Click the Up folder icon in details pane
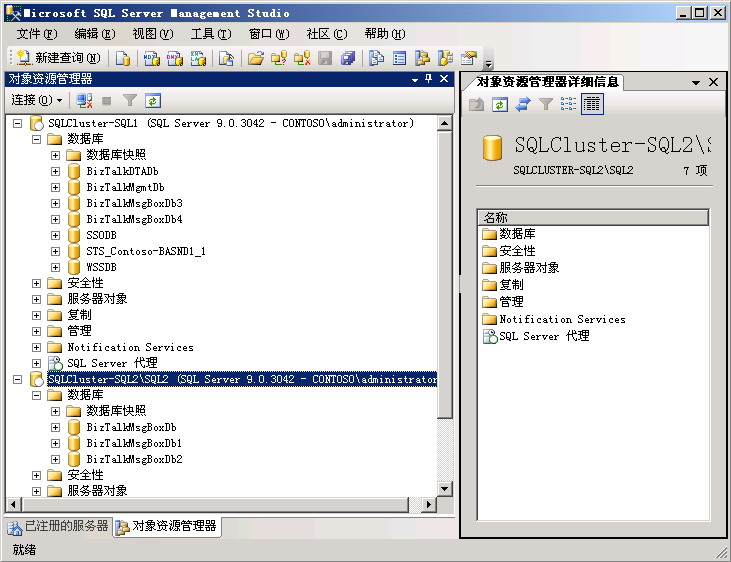Screen dimensions: 731x562 (476, 104)
